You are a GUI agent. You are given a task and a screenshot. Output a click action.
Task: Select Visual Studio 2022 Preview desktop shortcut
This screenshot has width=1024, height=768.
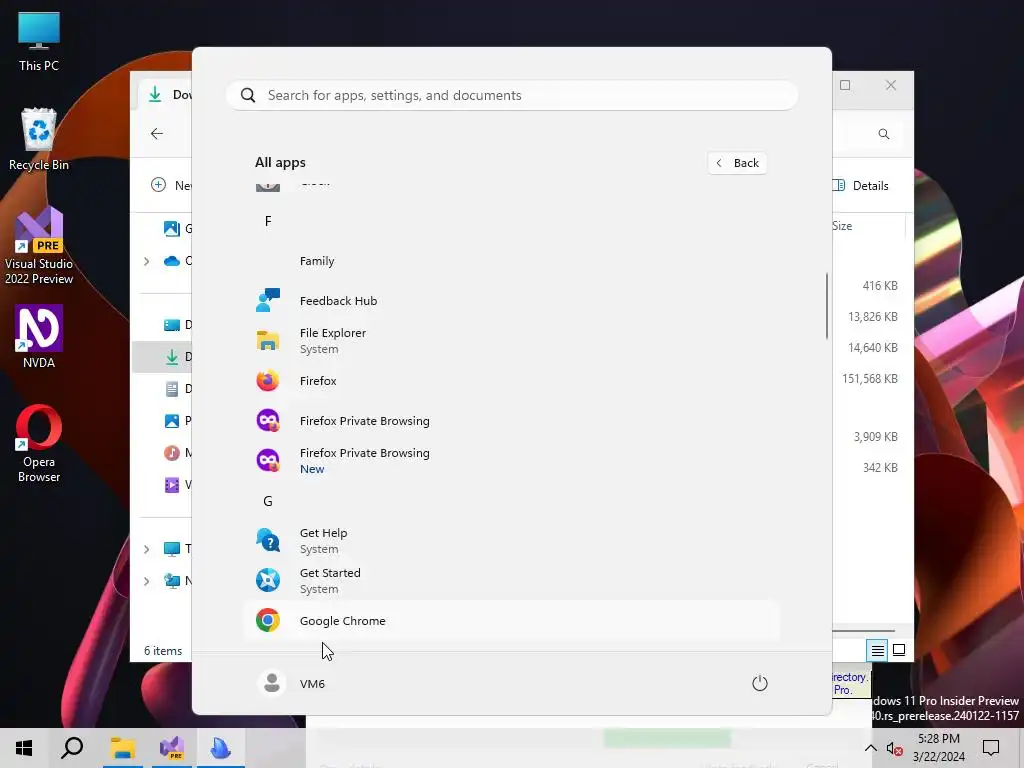click(39, 247)
